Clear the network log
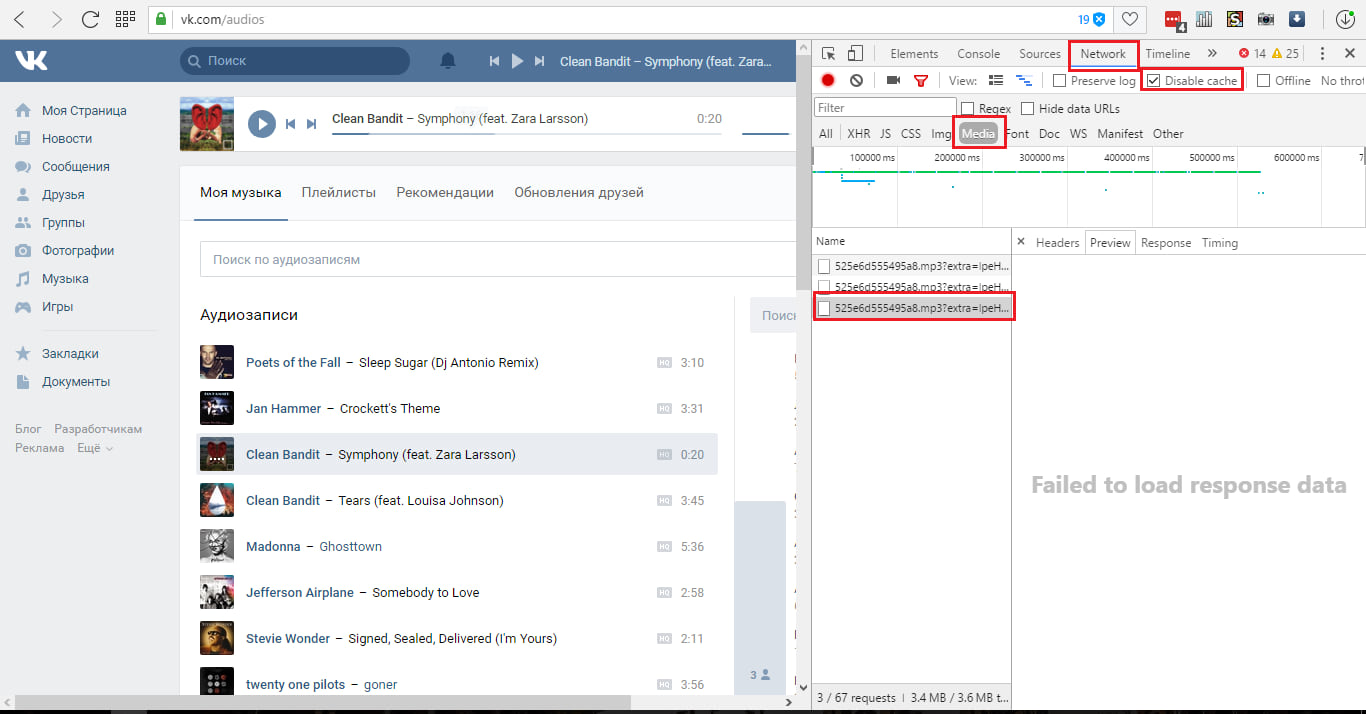This screenshot has width=1366, height=714. (x=856, y=80)
